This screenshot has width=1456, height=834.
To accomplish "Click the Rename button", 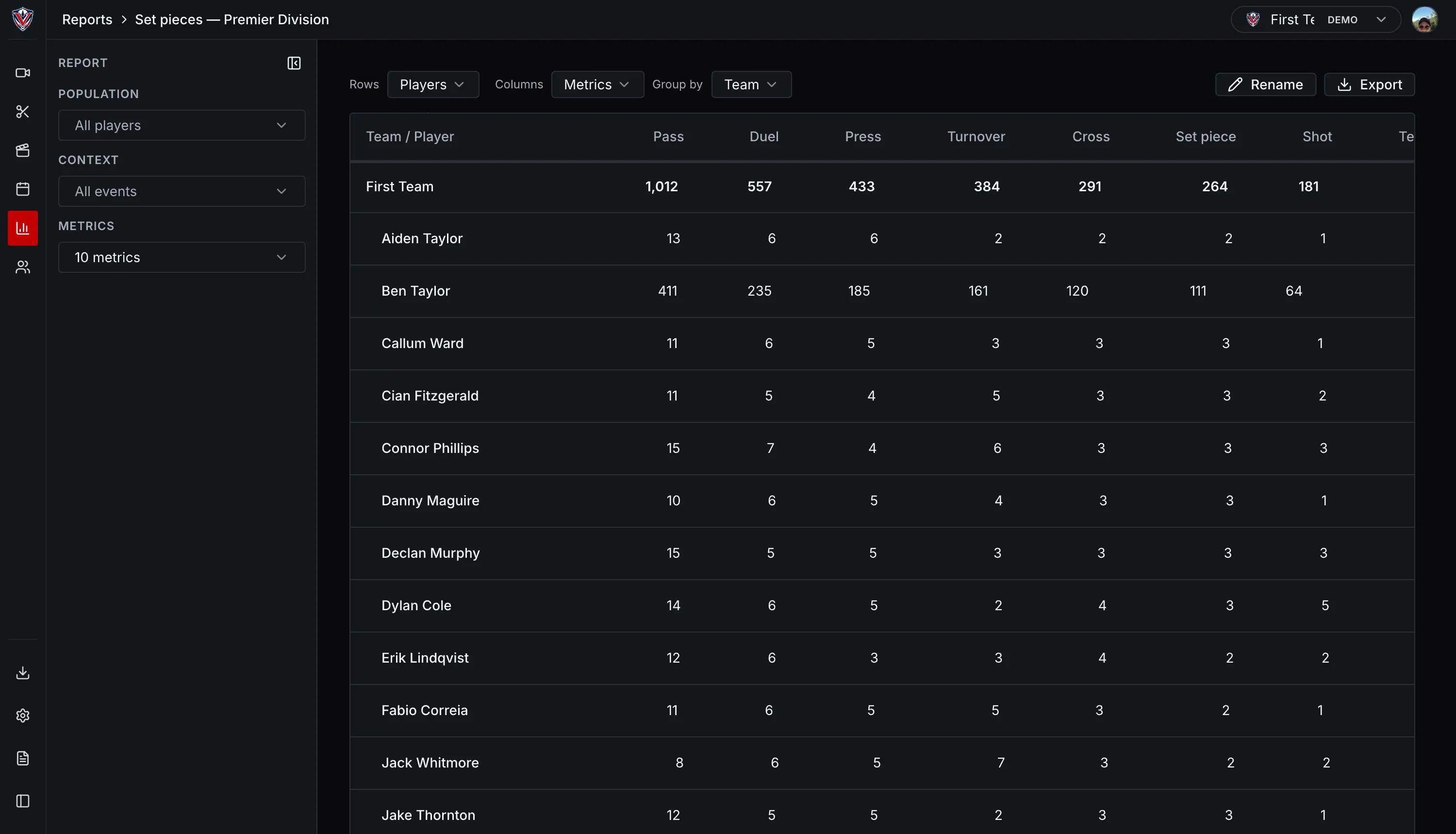I will click(1265, 84).
